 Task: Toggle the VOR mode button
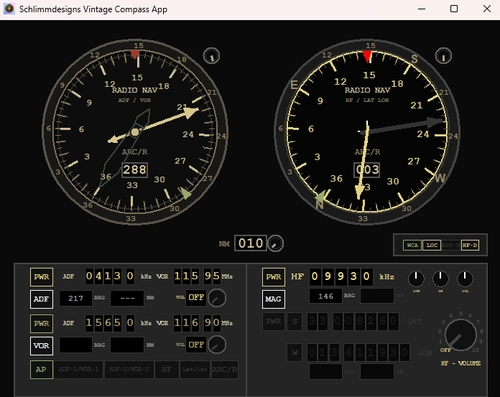(41, 346)
